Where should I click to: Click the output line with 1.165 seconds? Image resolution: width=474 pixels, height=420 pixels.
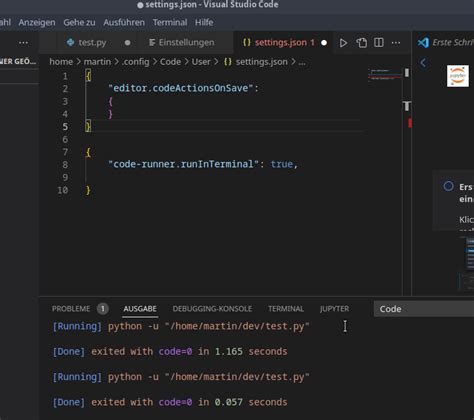pos(170,351)
